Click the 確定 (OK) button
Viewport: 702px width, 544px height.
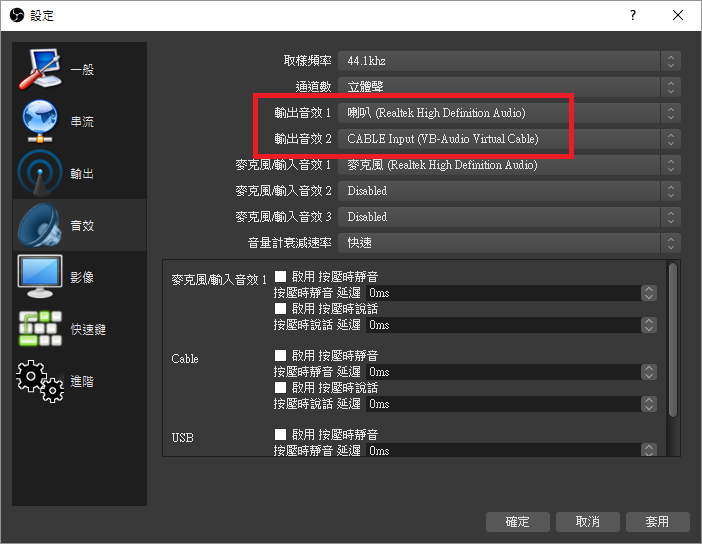(x=518, y=522)
